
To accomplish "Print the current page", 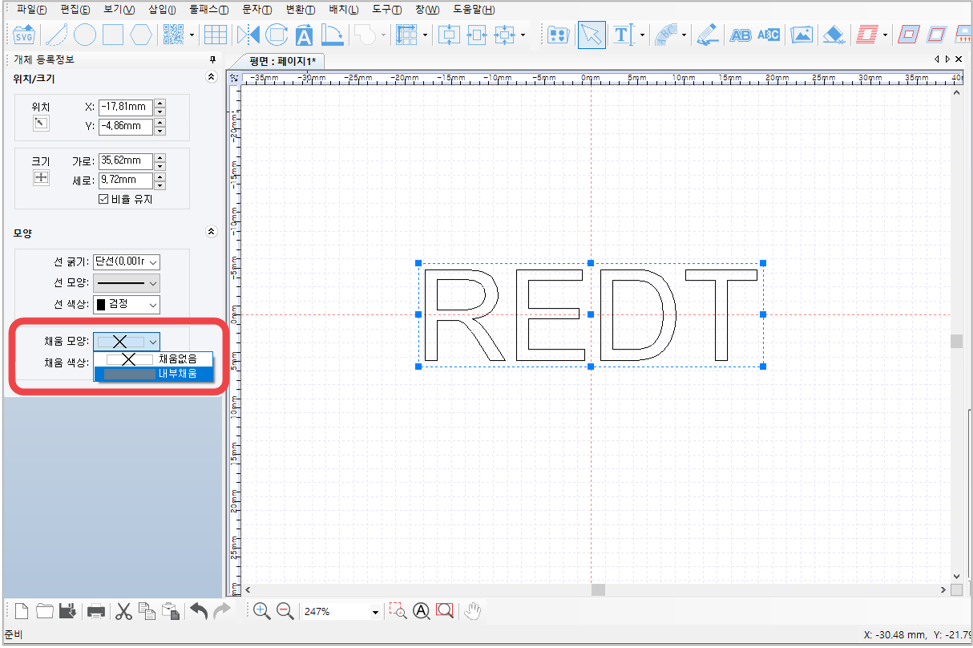I will 96,611.
